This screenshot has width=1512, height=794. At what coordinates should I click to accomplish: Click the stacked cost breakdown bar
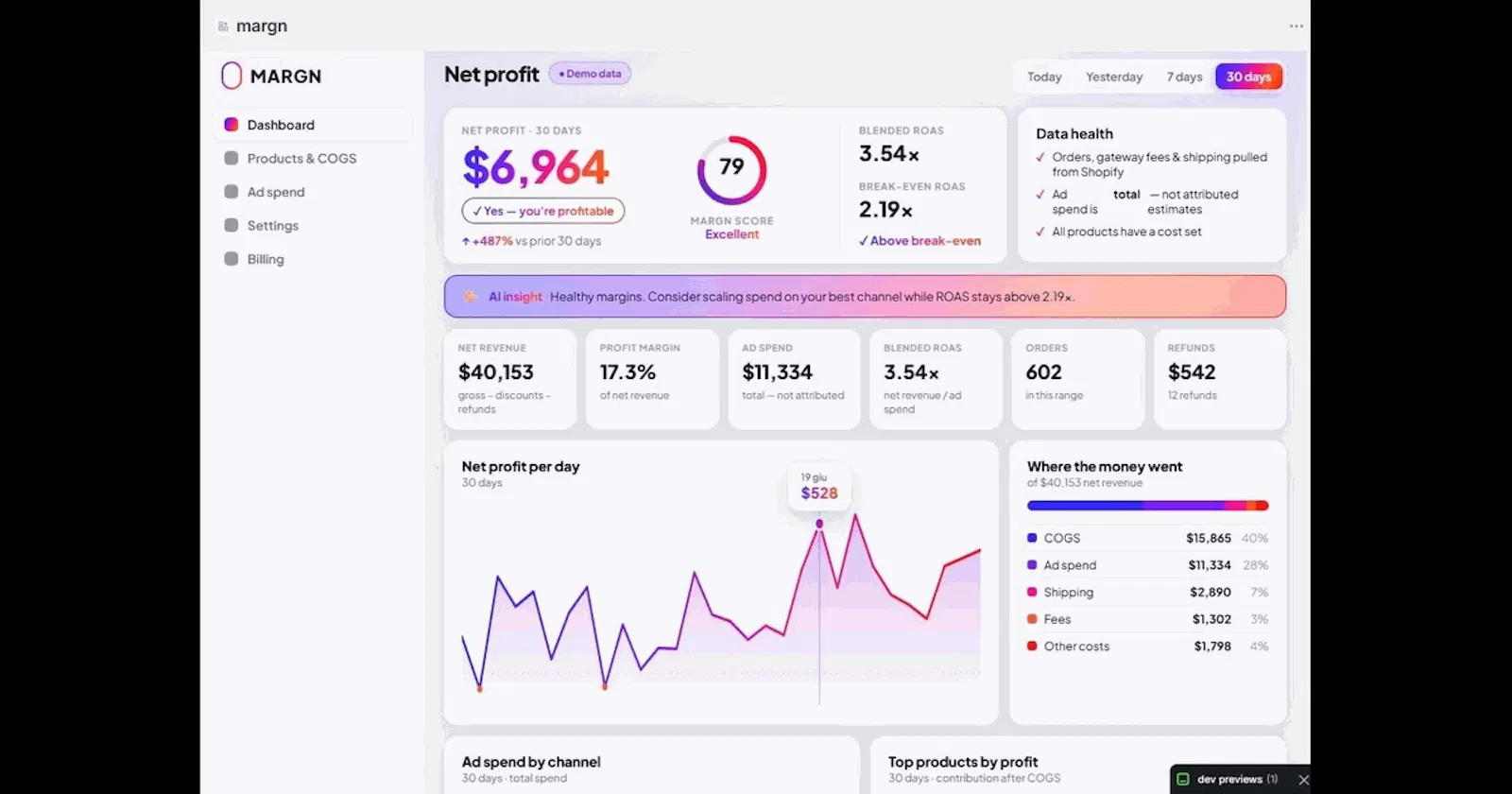(1147, 506)
